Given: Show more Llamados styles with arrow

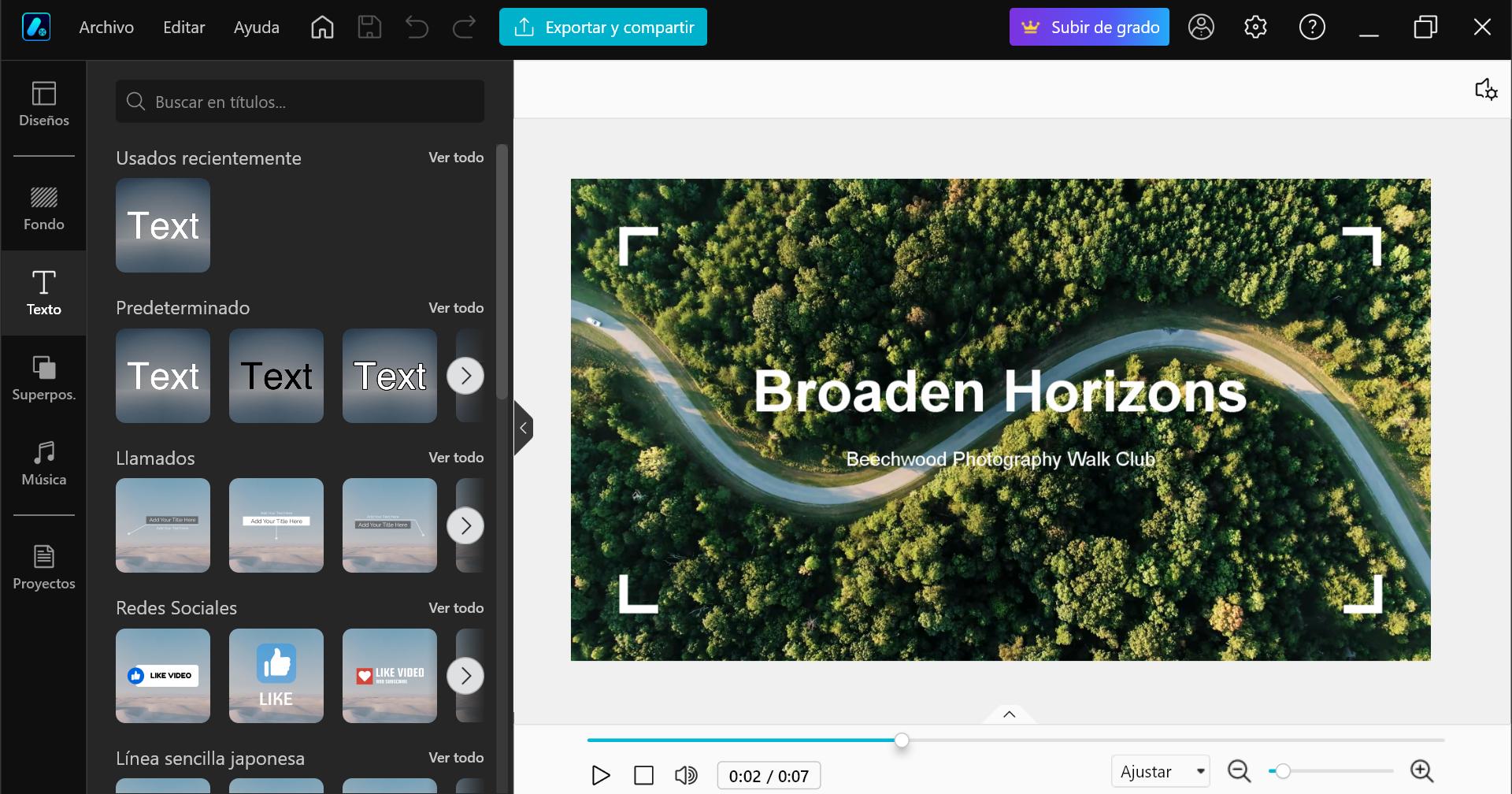Looking at the screenshot, I should click(x=465, y=525).
